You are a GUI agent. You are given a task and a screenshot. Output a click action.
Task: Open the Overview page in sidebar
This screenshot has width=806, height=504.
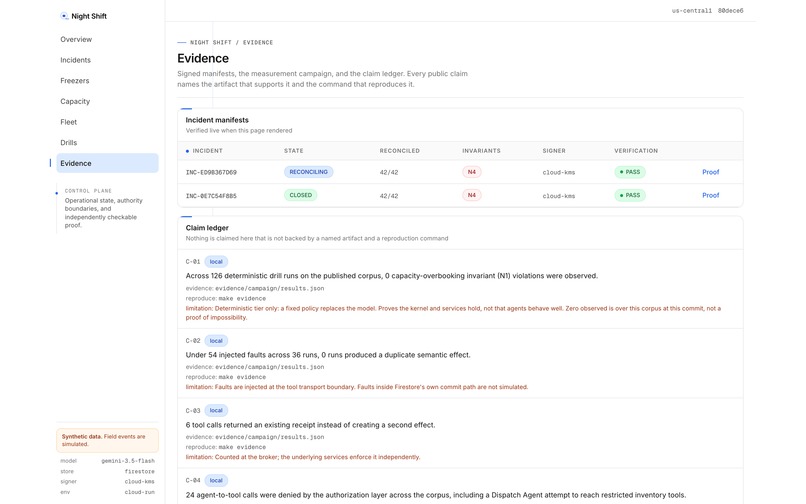click(76, 39)
